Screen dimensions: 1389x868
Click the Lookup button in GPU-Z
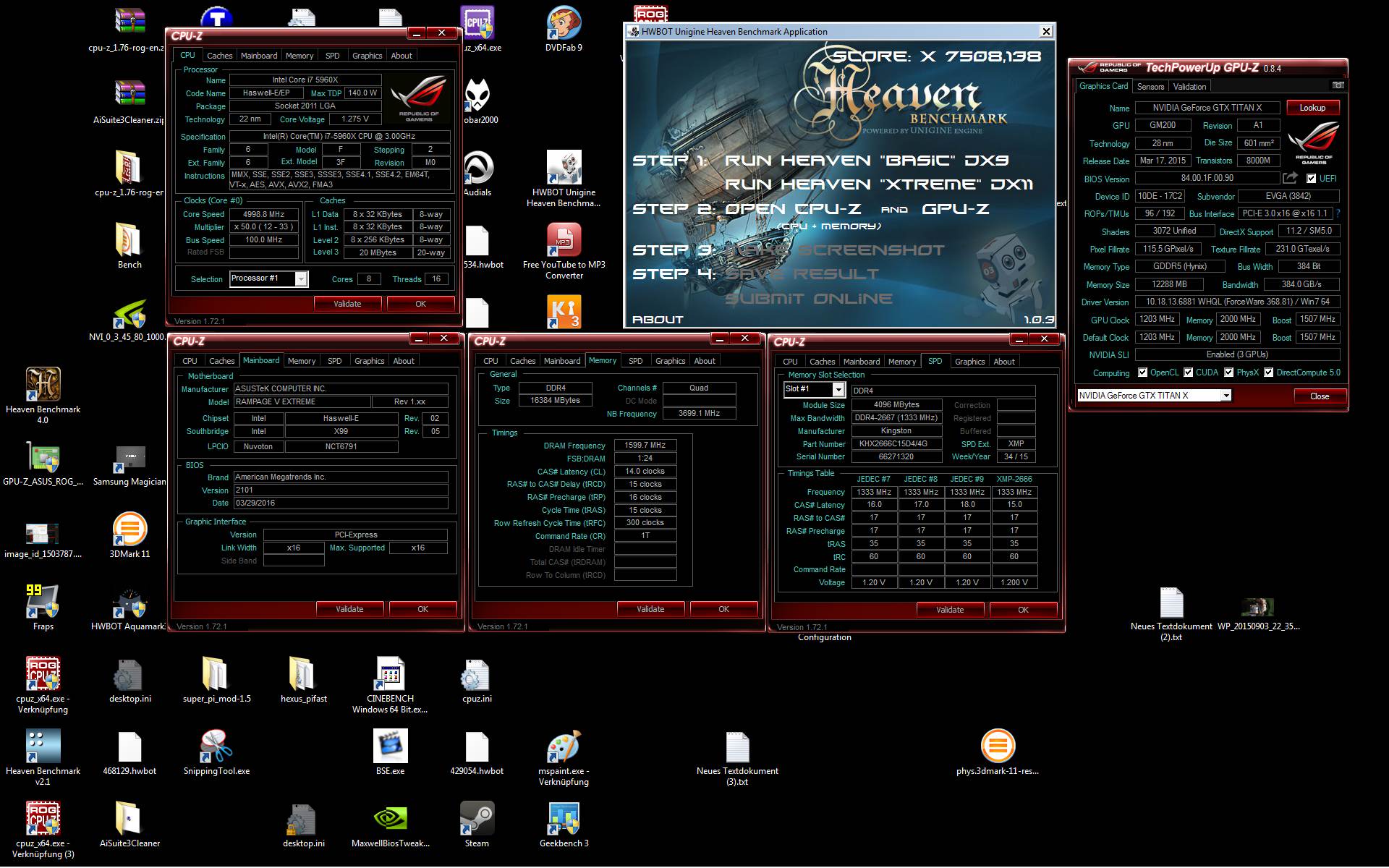point(1312,108)
